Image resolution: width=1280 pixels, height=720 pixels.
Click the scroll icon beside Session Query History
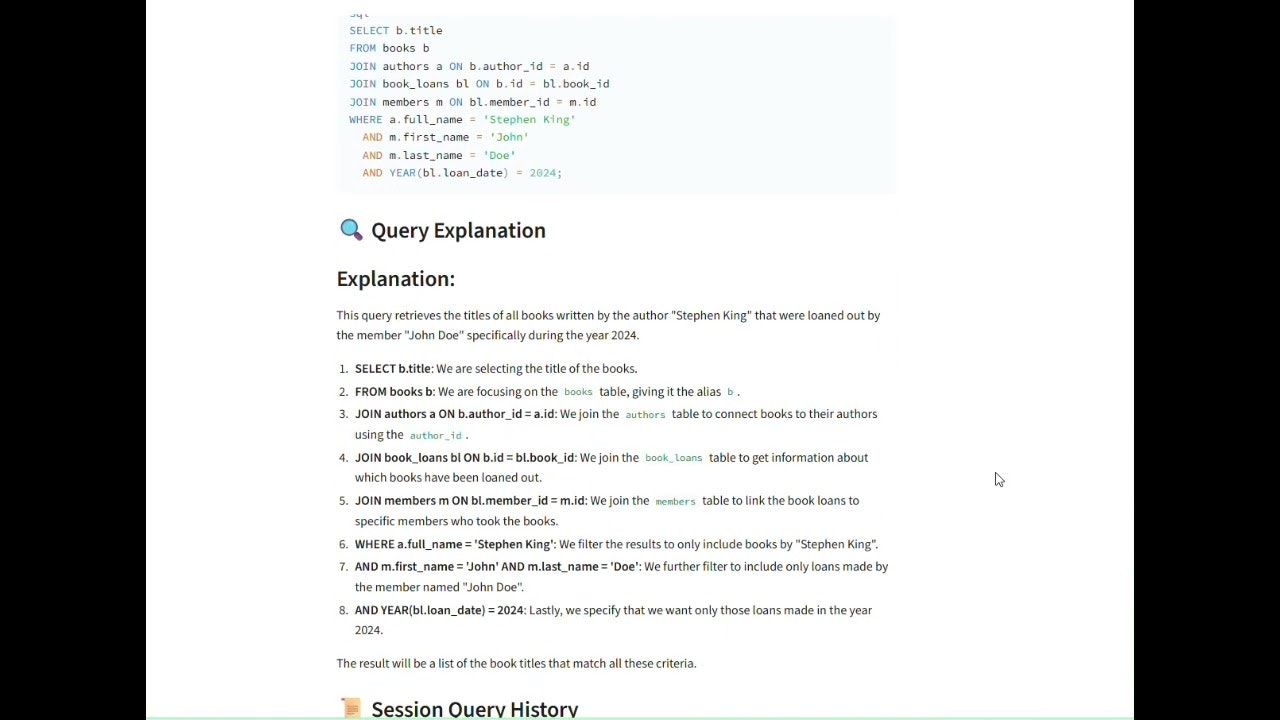click(x=351, y=707)
